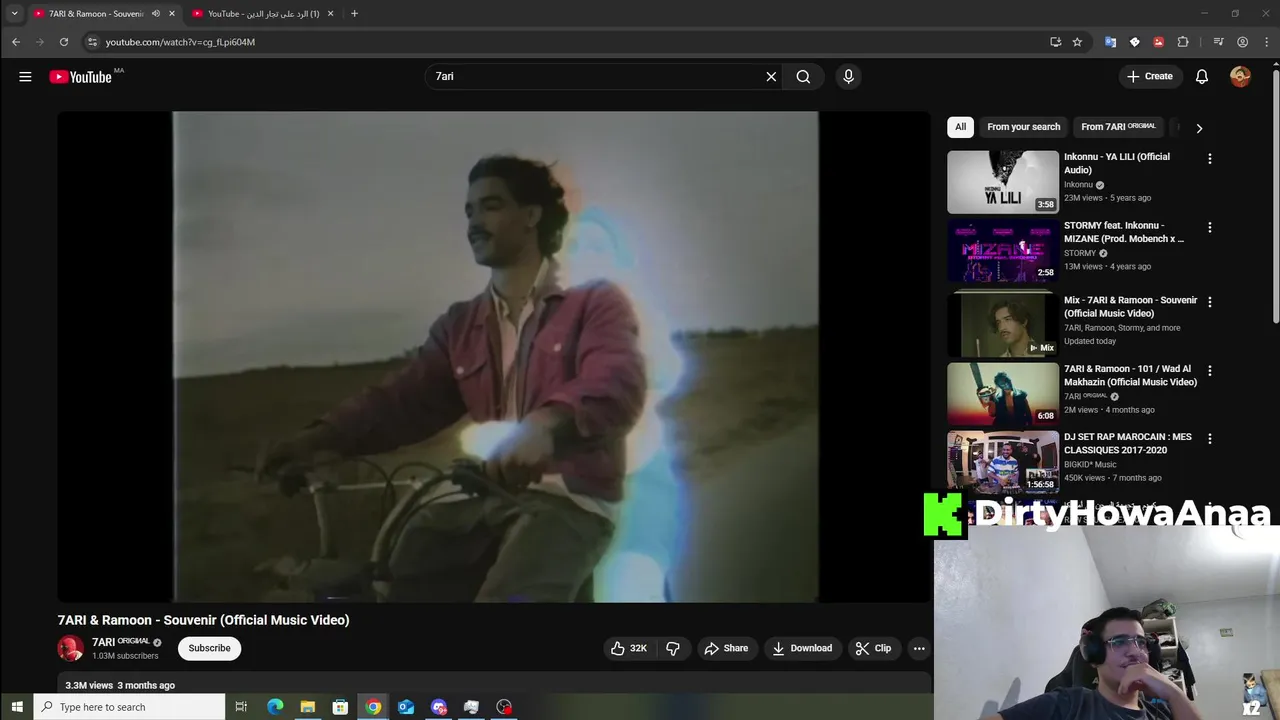Click the Windows taskbar search box
Screen dimensions: 1280x720
(130, 707)
